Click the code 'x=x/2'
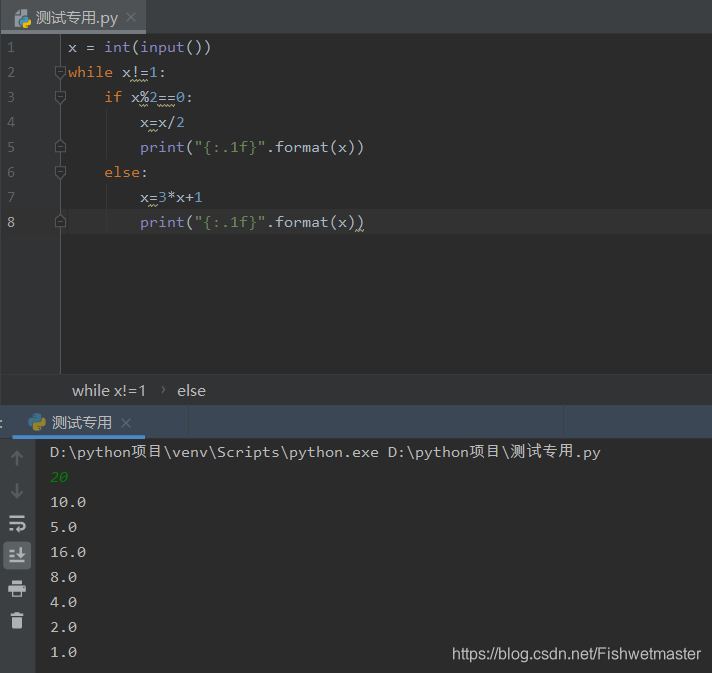The width and height of the screenshot is (712, 673). point(162,122)
